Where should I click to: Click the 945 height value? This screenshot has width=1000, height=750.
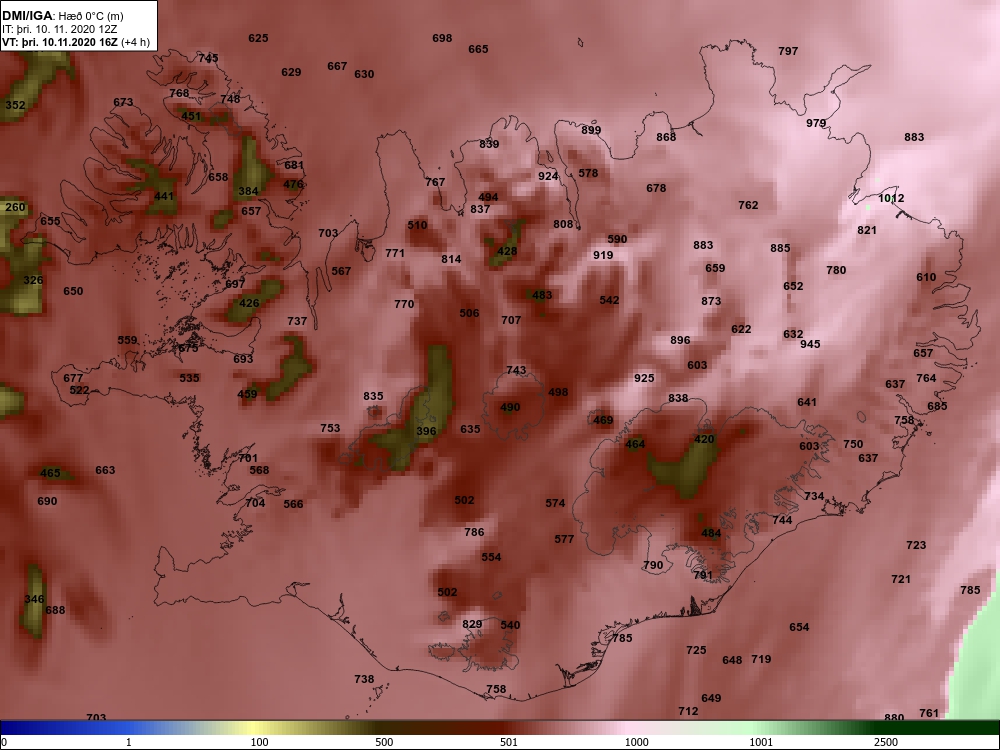click(810, 344)
